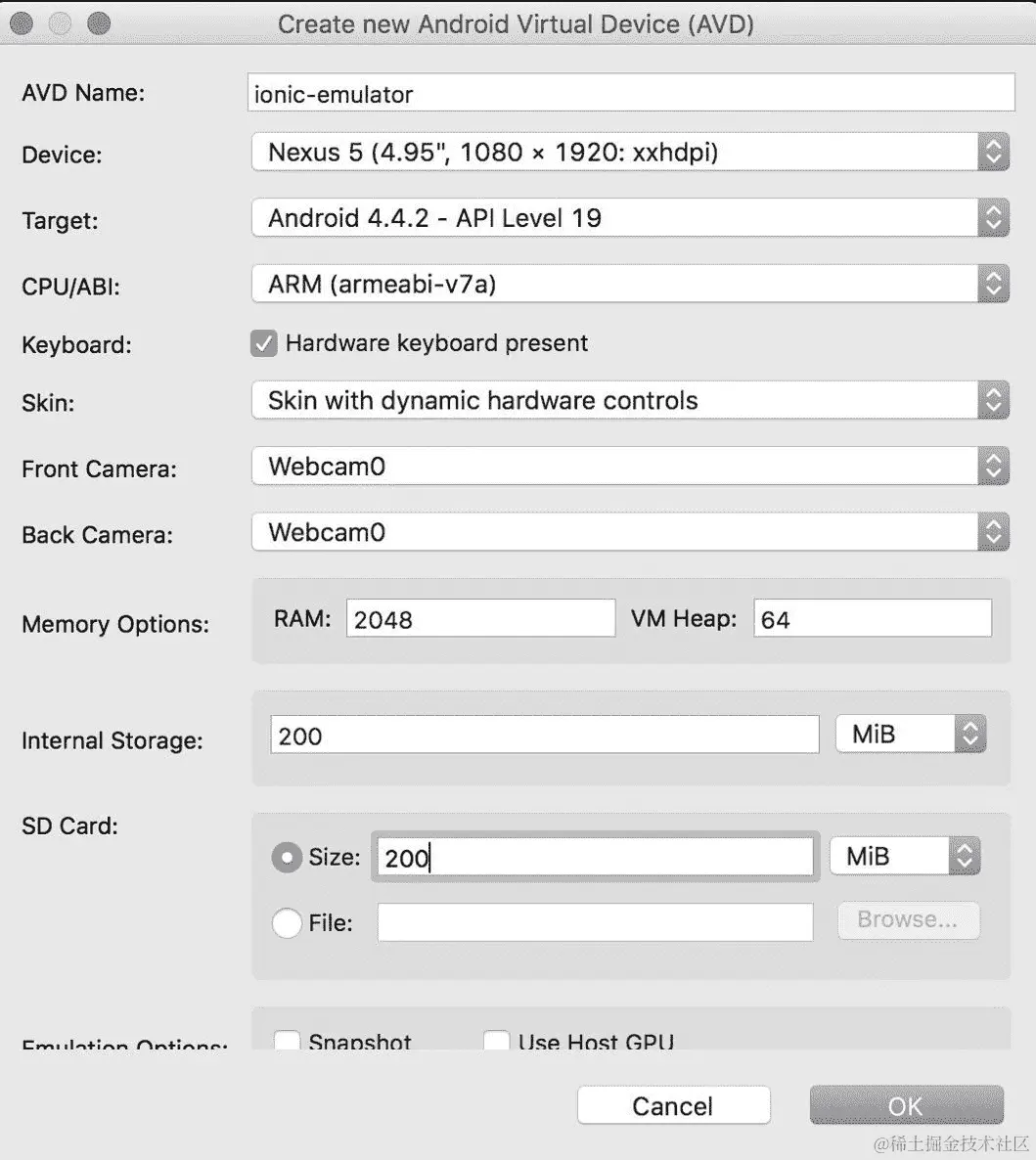Click the dialog title Create new Android Virtual Device
Image resolution: width=1036 pixels, height=1160 pixels.
click(x=516, y=24)
